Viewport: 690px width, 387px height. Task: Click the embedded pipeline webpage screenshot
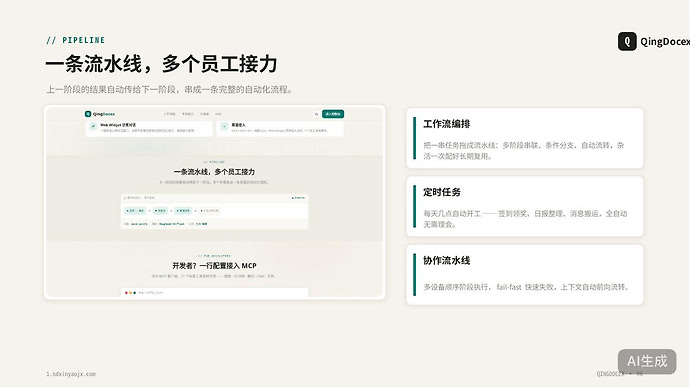[x=215, y=203]
